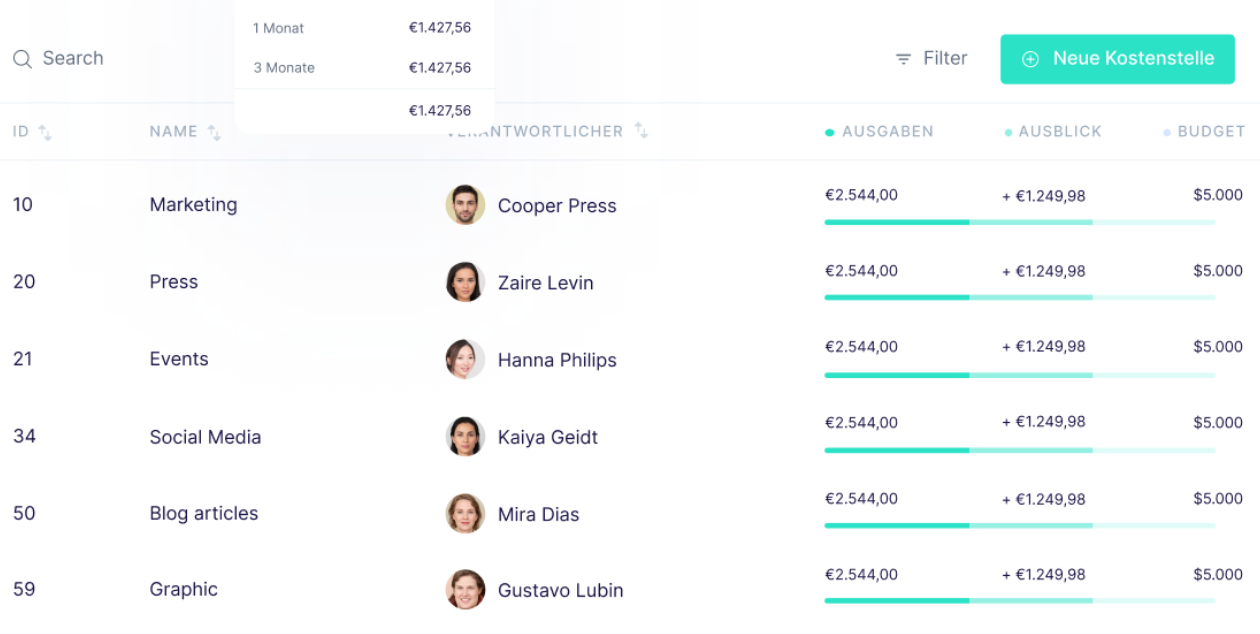This screenshot has height=634, width=1260.
Task: Click the Neue Kostenstelle button
Action: click(x=1117, y=59)
